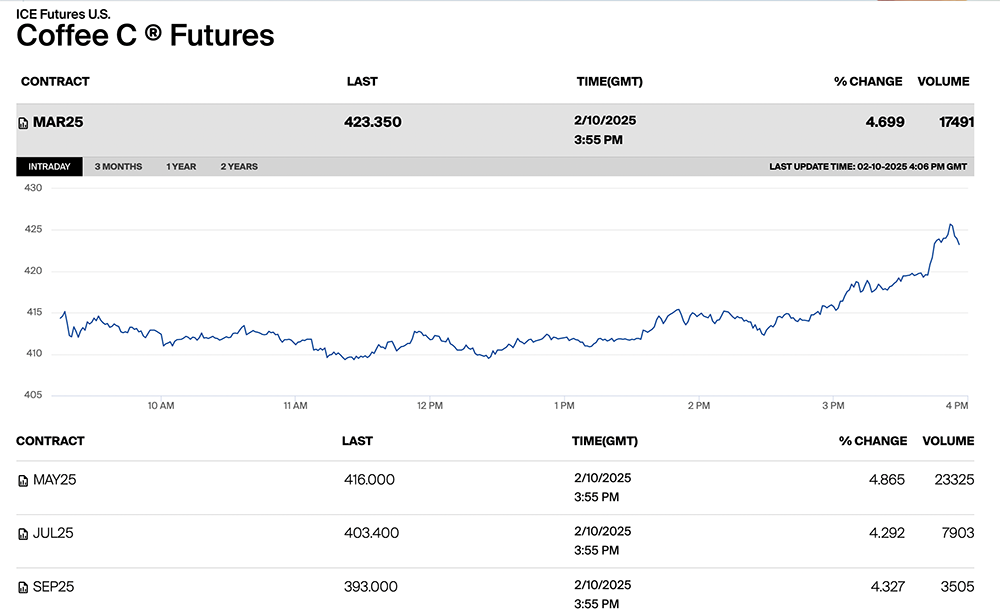
Task: Click the Coffee C Futures page heading
Action: [145, 36]
